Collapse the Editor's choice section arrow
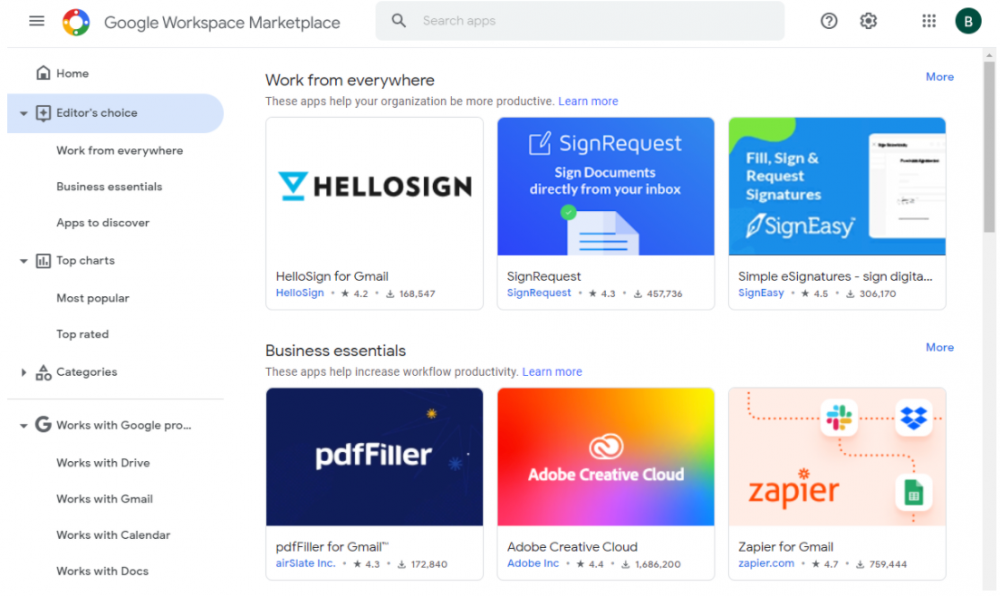The height and width of the screenshot is (596, 1000). (23, 113)
